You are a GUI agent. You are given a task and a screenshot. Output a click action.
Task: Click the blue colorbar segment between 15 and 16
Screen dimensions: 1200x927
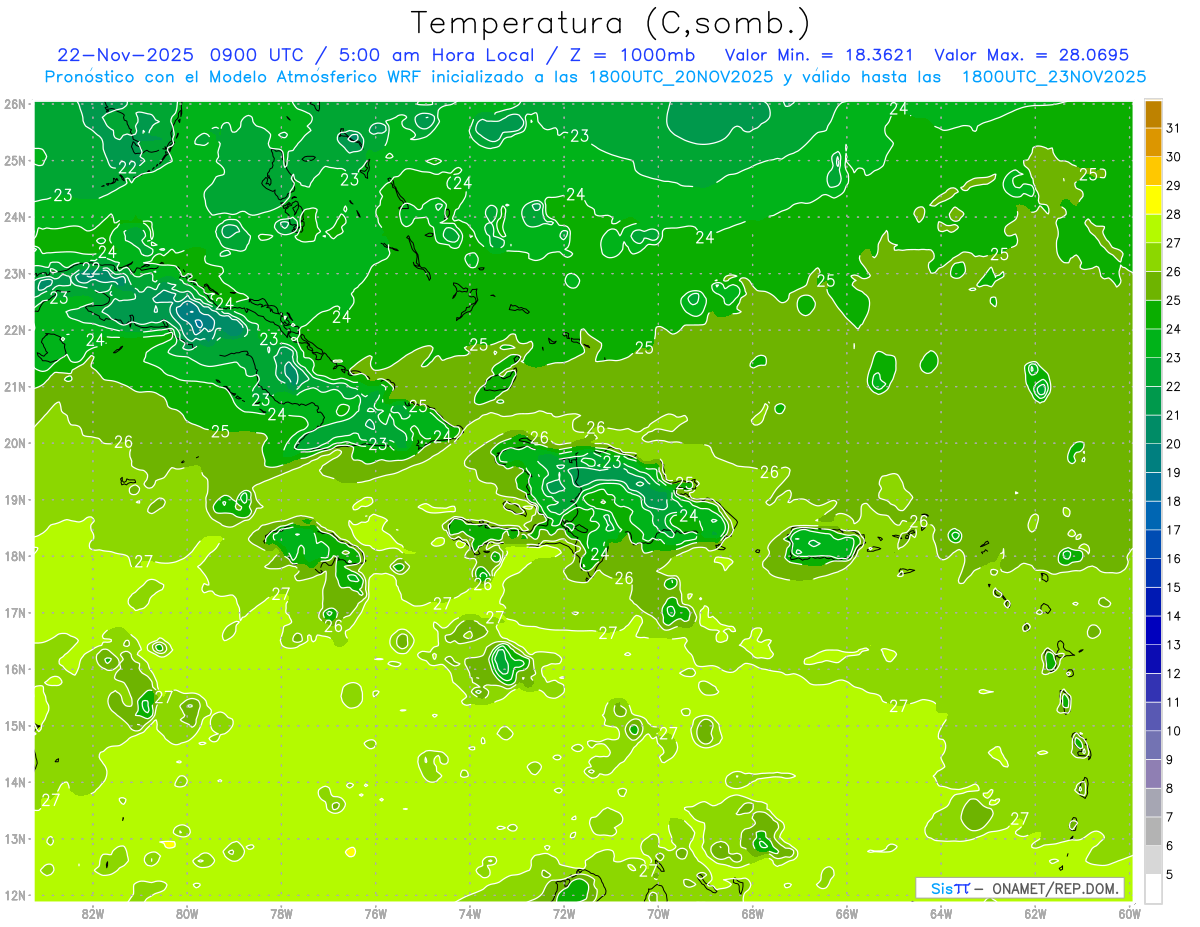(x=1153, y=573)
